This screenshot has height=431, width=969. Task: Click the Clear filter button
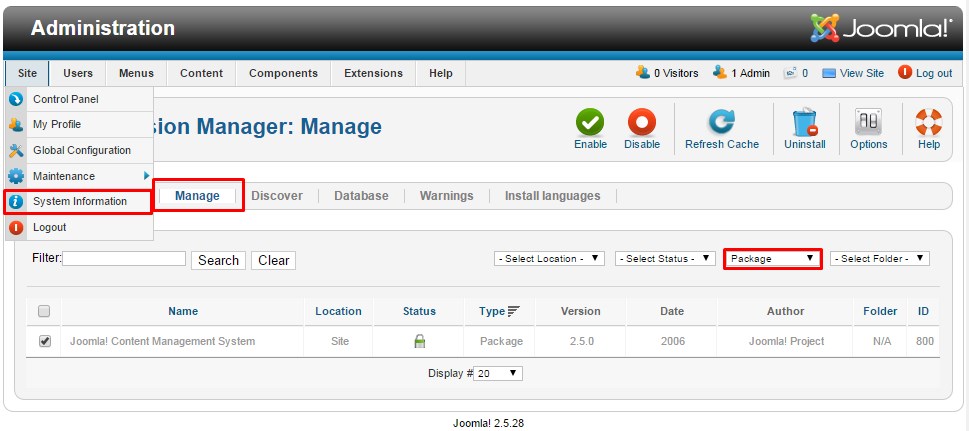(273, 260)
